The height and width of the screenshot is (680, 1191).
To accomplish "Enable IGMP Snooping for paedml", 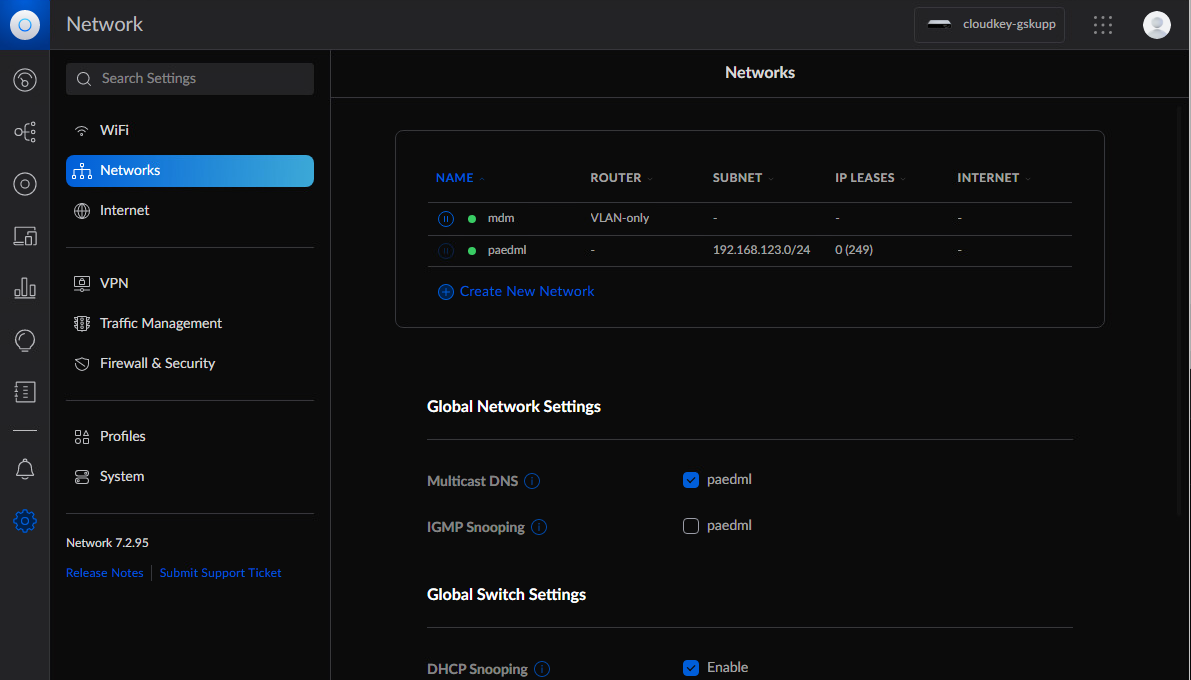I will click(690, 526).
